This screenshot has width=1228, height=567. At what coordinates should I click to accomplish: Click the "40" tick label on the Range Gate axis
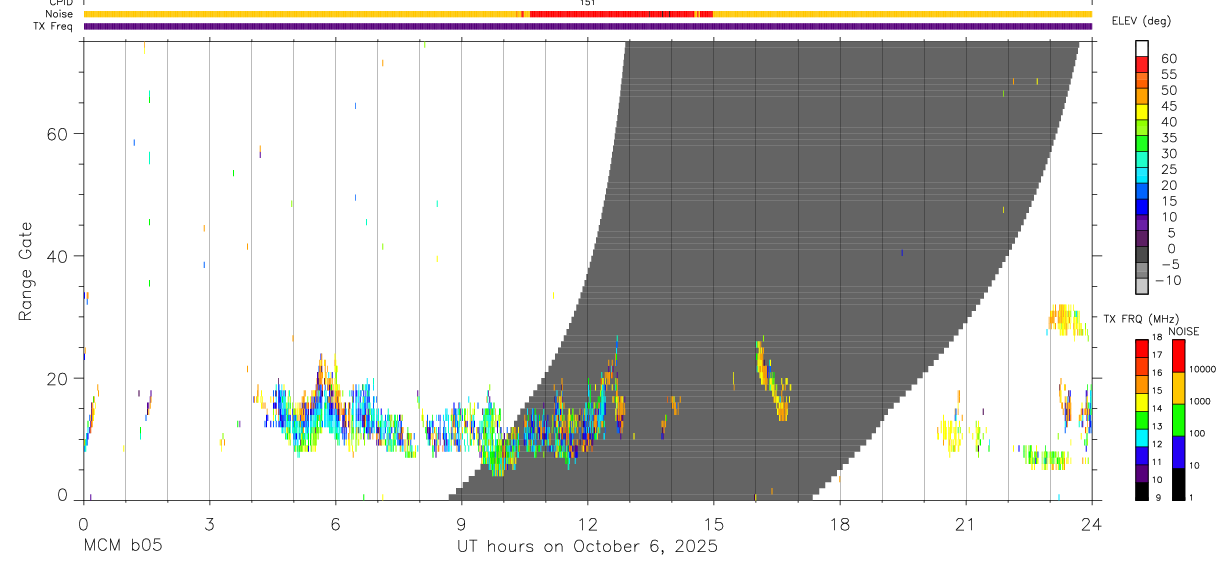coord(57,256)
